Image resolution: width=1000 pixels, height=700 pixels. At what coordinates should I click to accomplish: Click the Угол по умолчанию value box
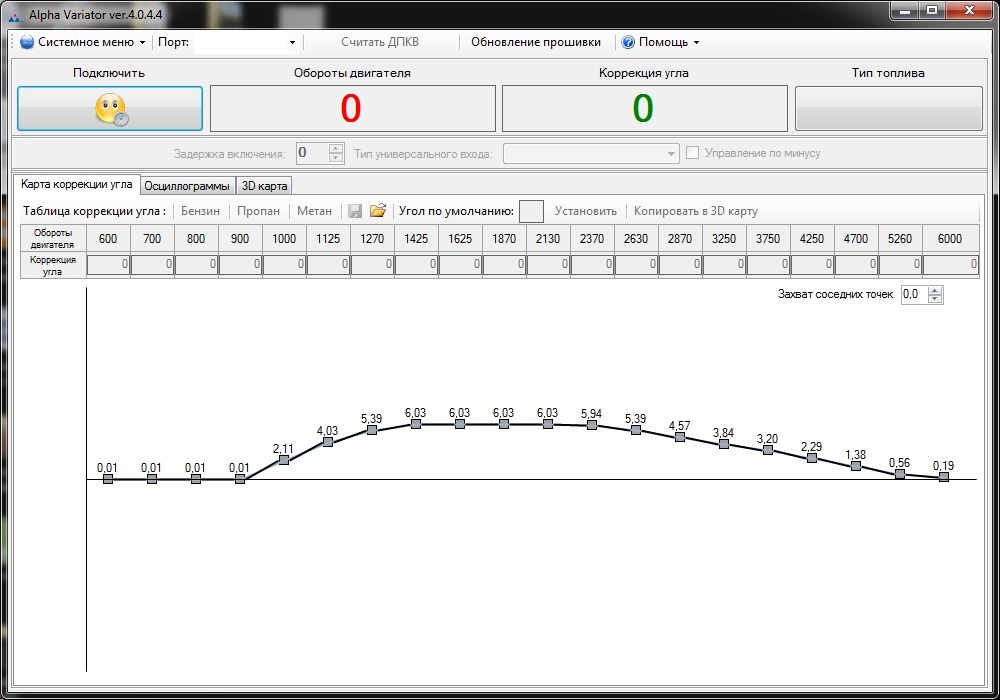[531, 211]
